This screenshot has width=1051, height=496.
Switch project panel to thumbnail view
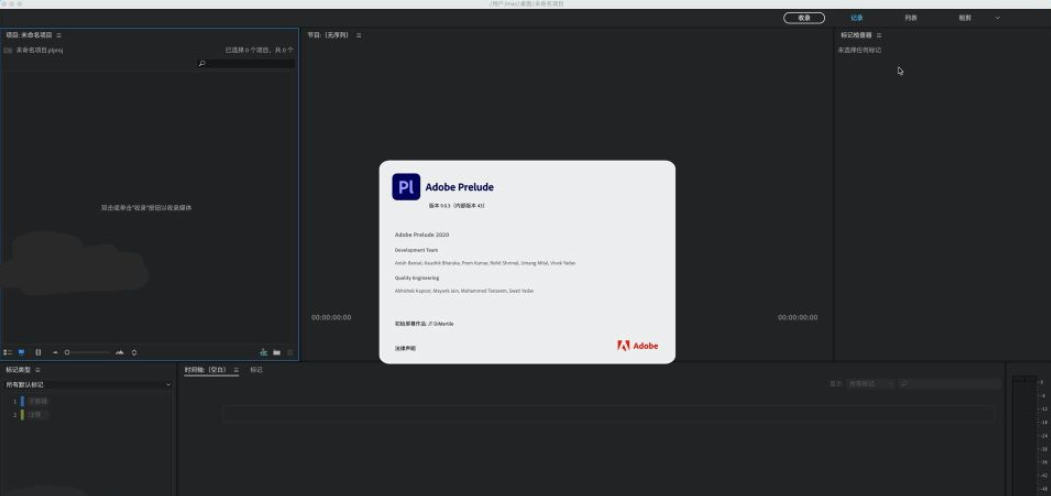click(x=21, y=352)
